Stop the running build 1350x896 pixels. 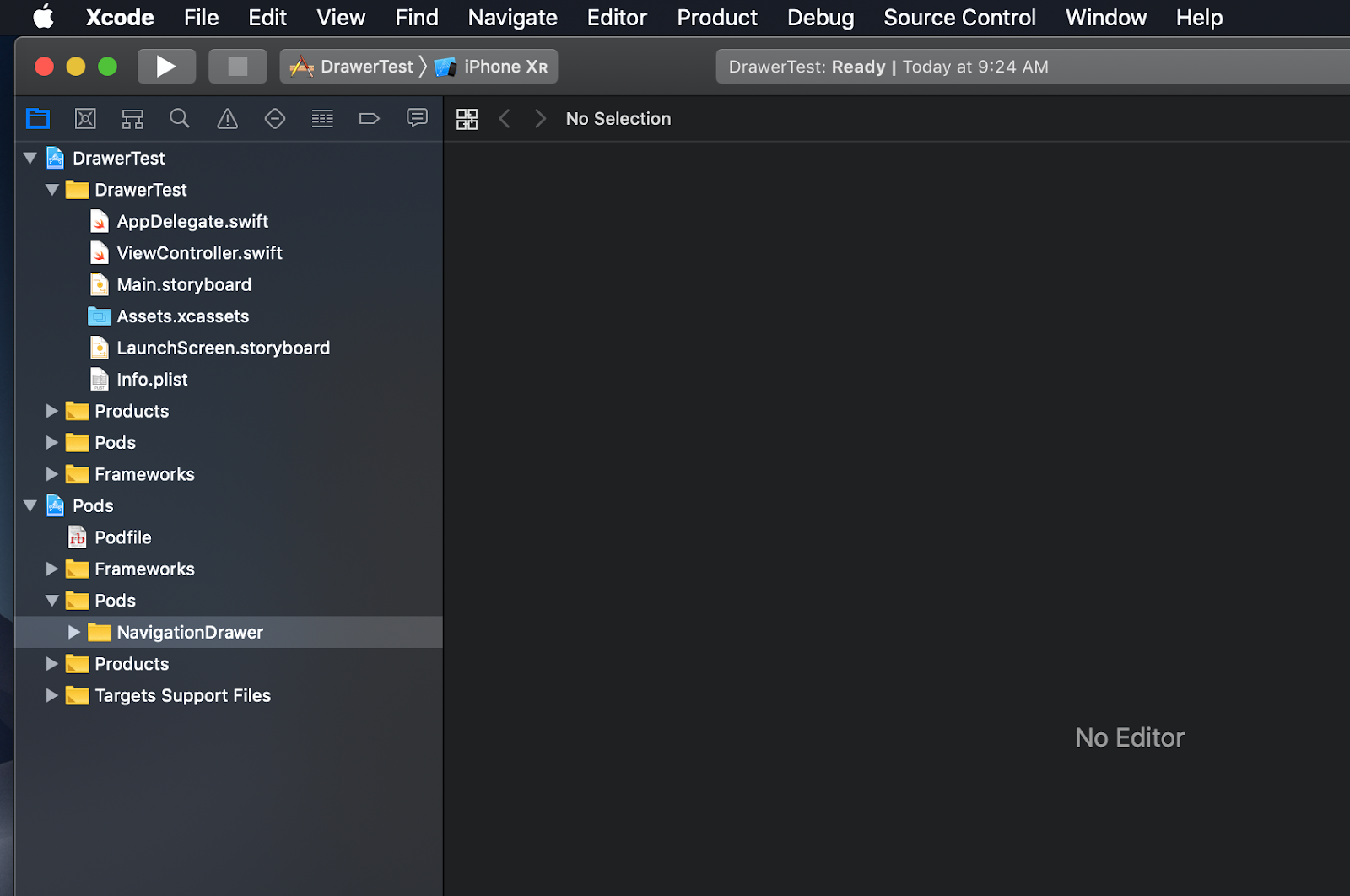(x=238, y=67)
